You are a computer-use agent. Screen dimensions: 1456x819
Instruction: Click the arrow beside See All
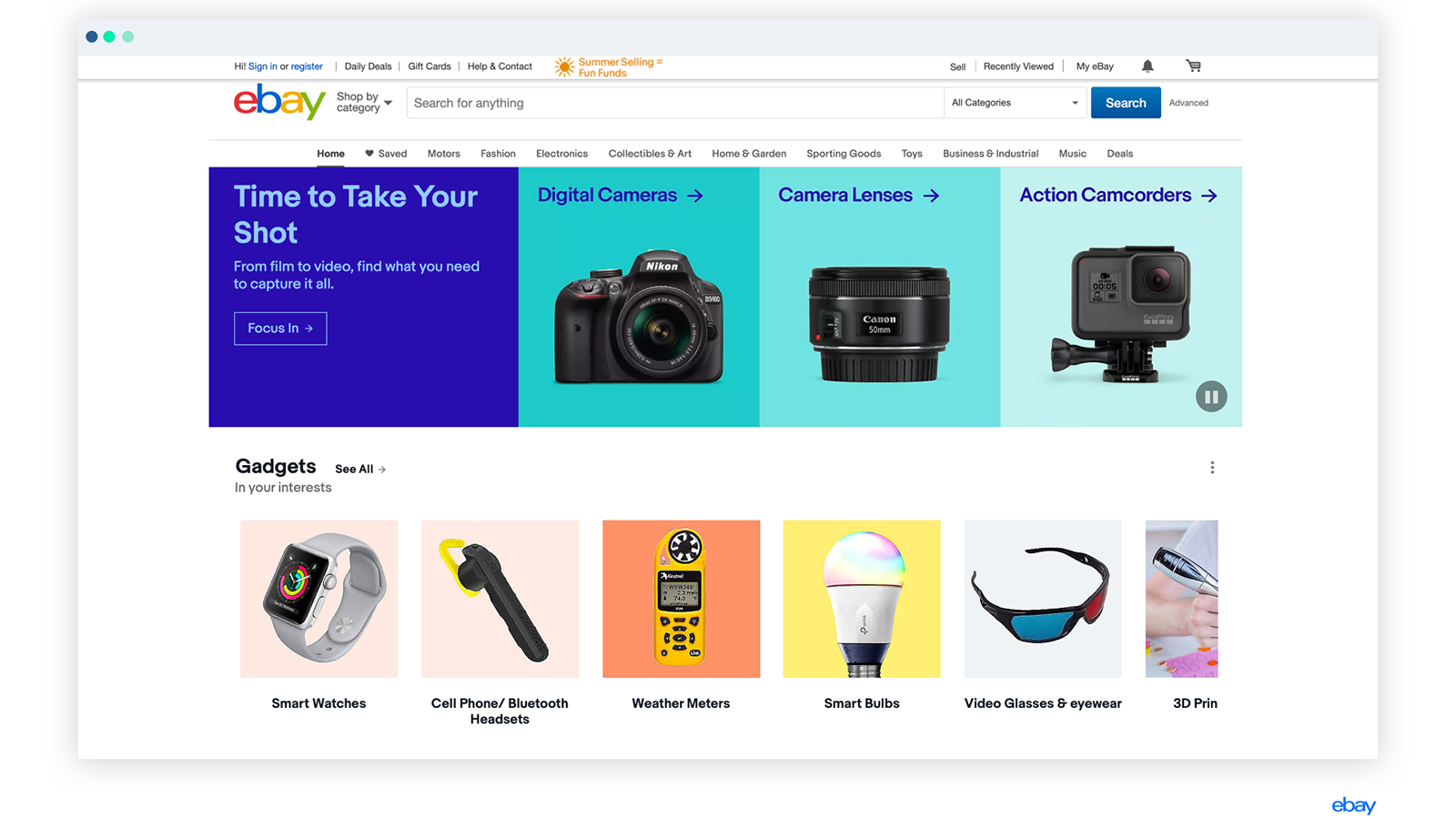[382, 470]
